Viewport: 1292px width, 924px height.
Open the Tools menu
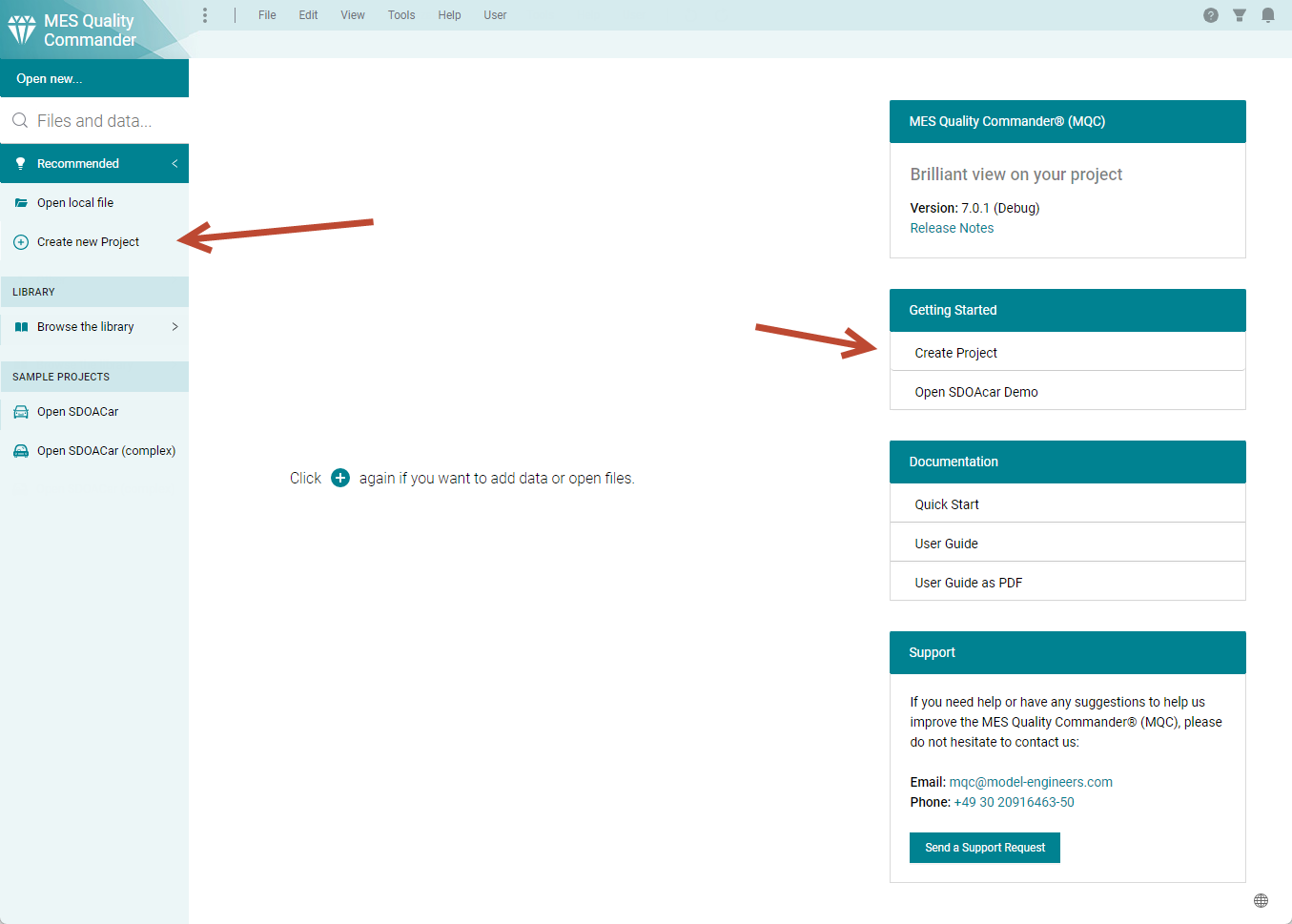click(400, 15)
